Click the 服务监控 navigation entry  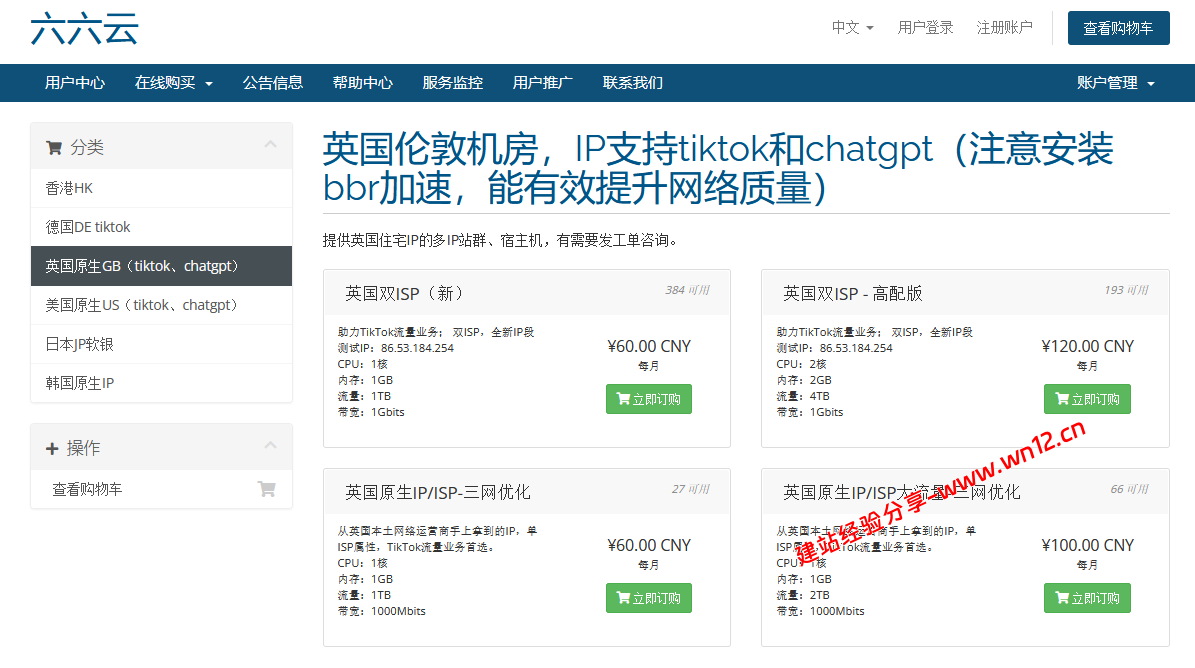pyautogui.click(x=452, y=82)
